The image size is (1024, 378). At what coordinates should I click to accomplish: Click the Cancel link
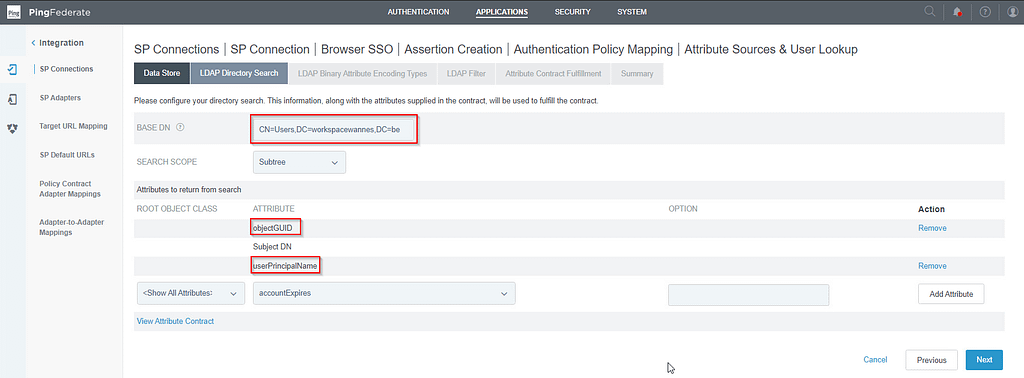pos(875,360)
